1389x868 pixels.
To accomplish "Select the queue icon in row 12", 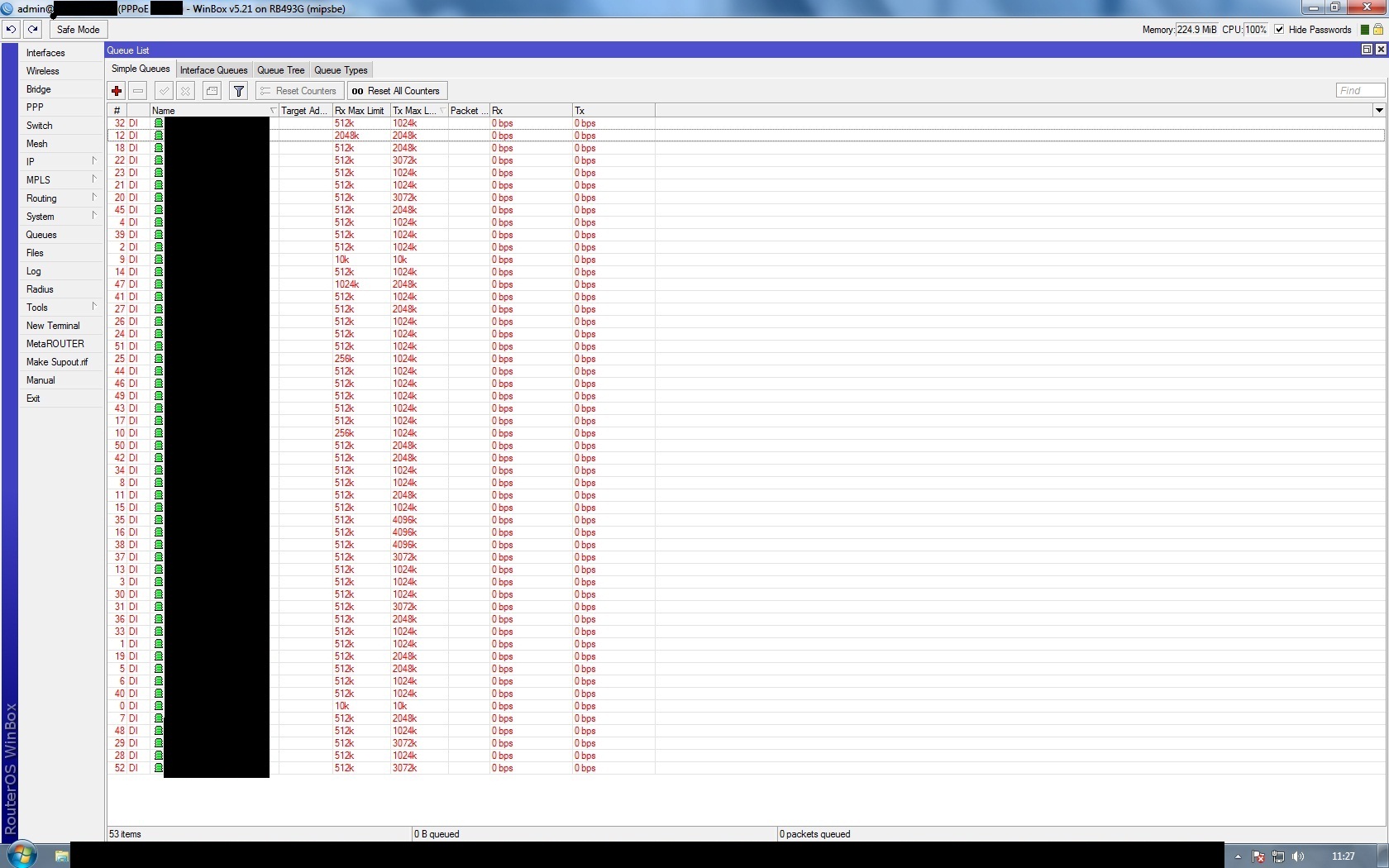I will coord(159,136).
